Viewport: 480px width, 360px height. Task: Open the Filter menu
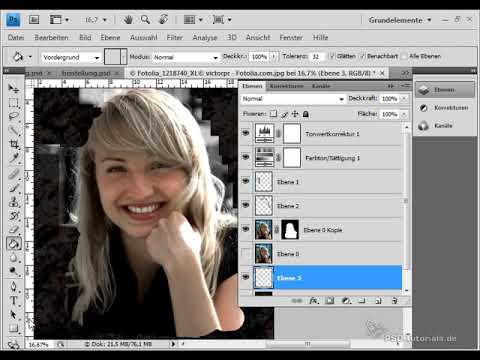[175, 37]
